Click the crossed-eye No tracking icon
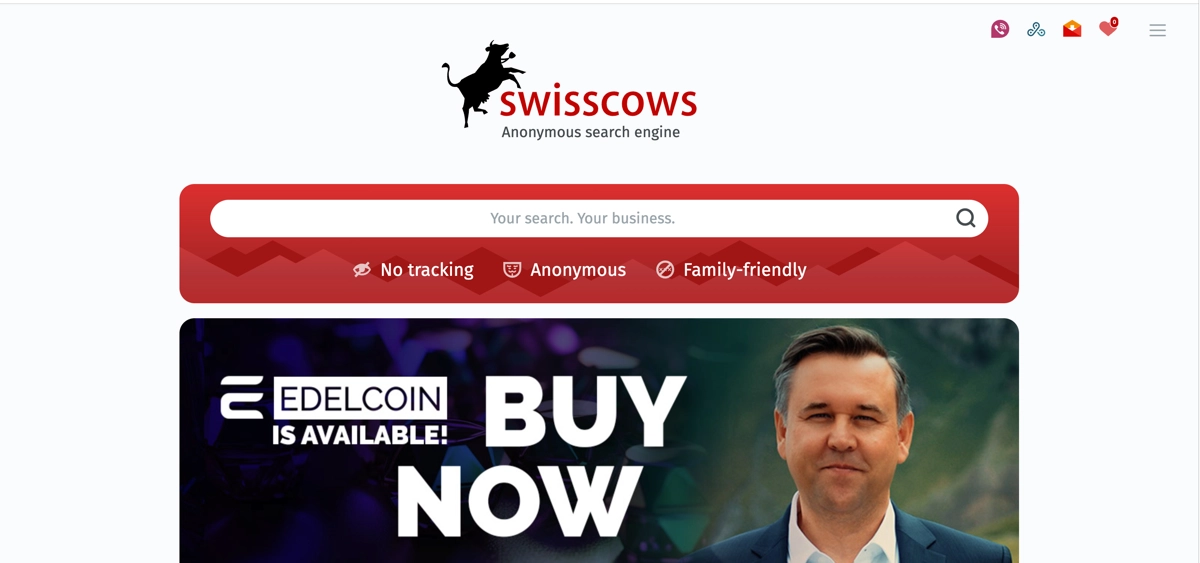The image size is (1200, 563). point(362,270)
